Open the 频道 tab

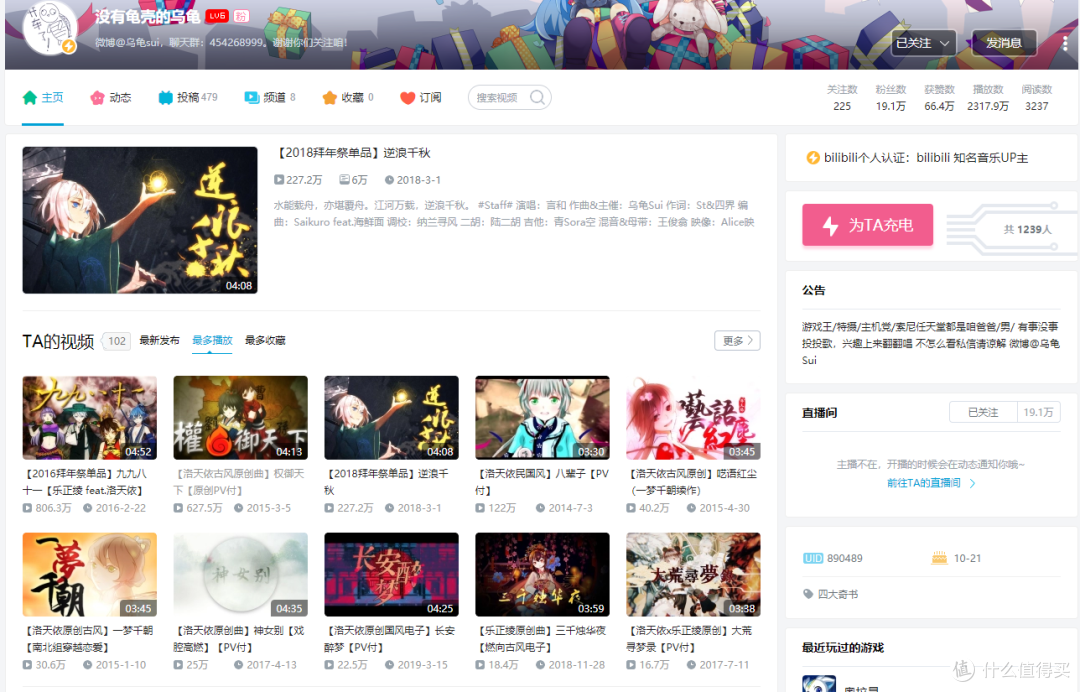click(270, 98)
